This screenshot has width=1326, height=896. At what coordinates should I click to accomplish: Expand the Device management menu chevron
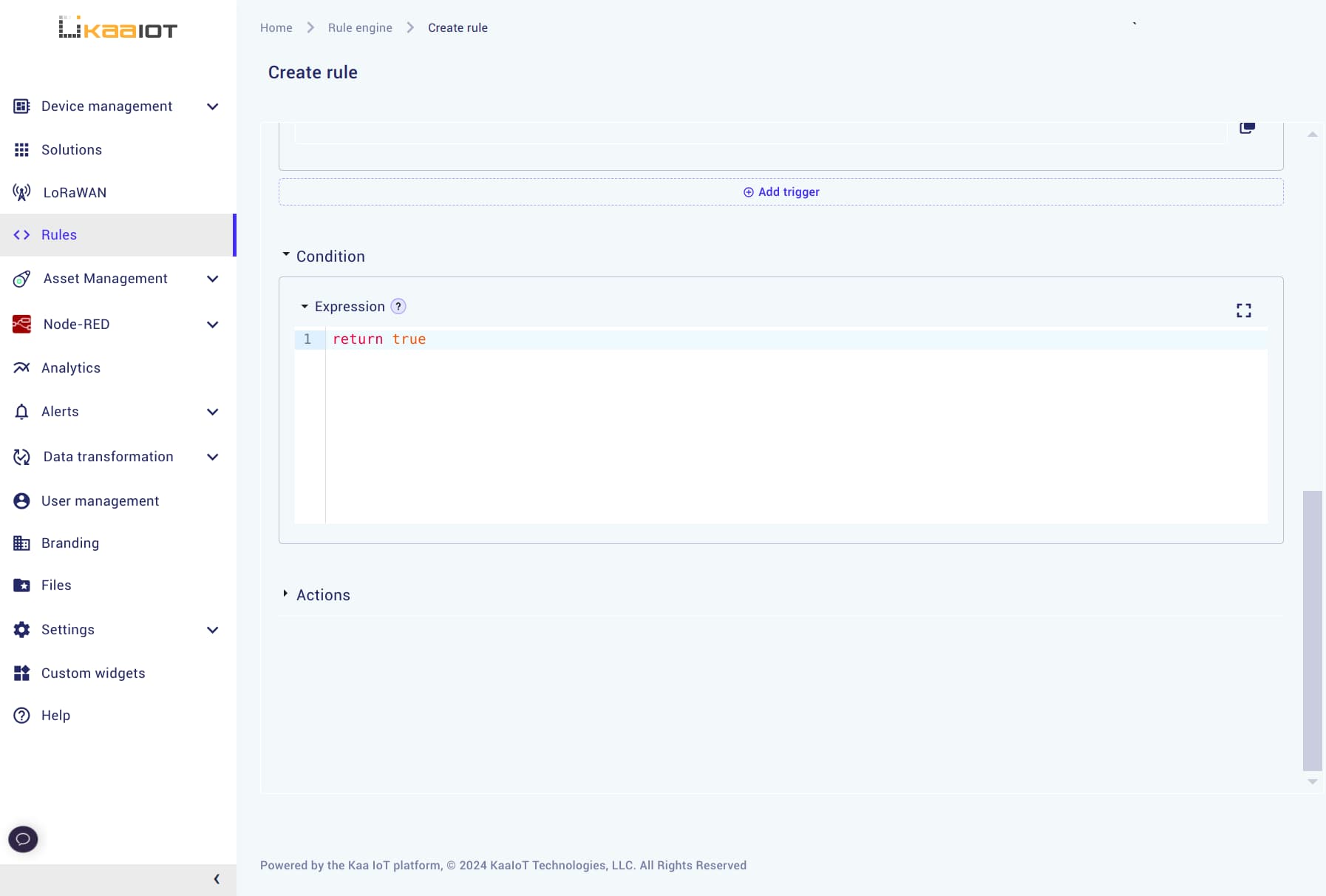(213, 106)
